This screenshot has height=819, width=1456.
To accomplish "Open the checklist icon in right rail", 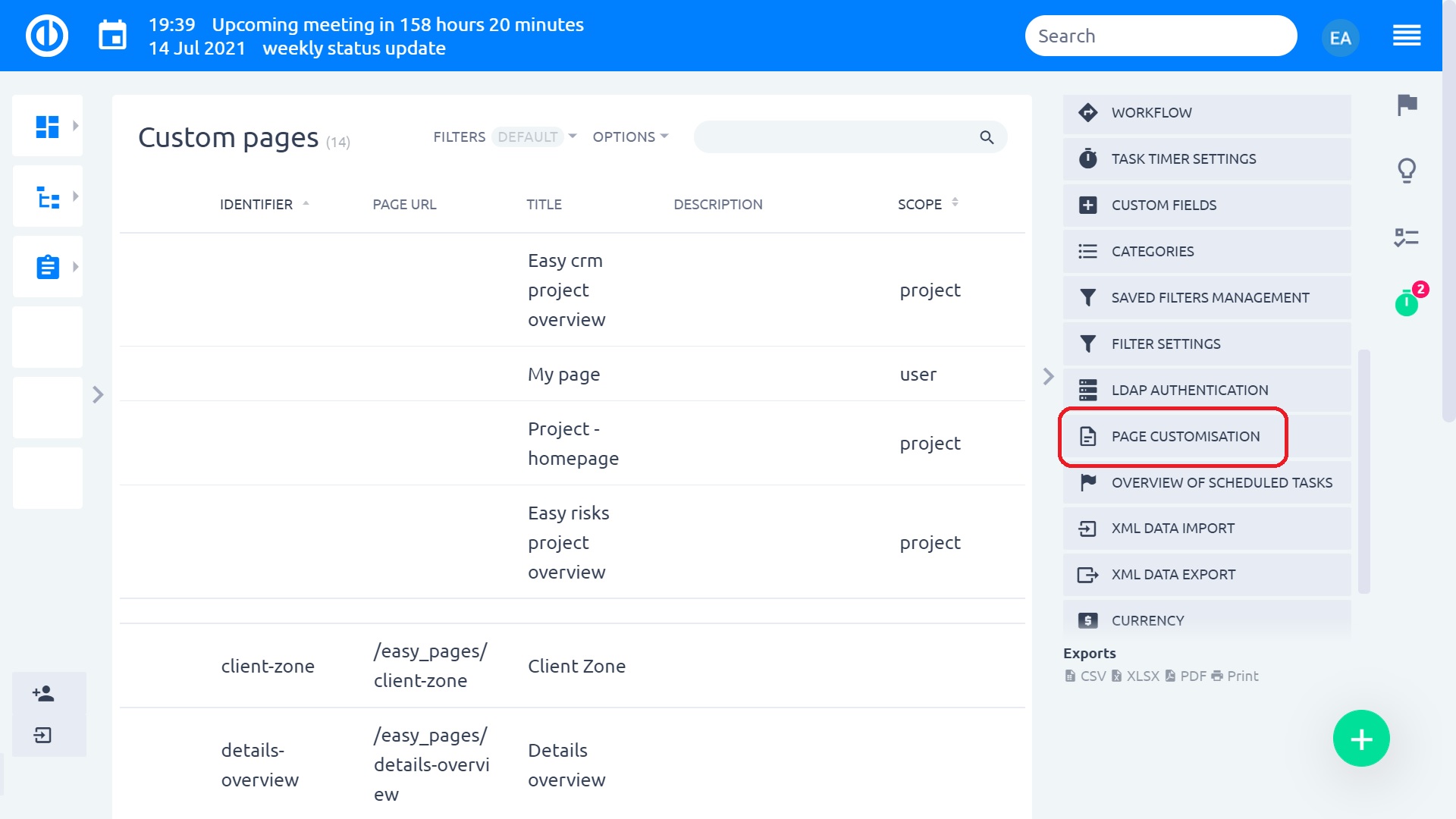I will [1407, 237].
